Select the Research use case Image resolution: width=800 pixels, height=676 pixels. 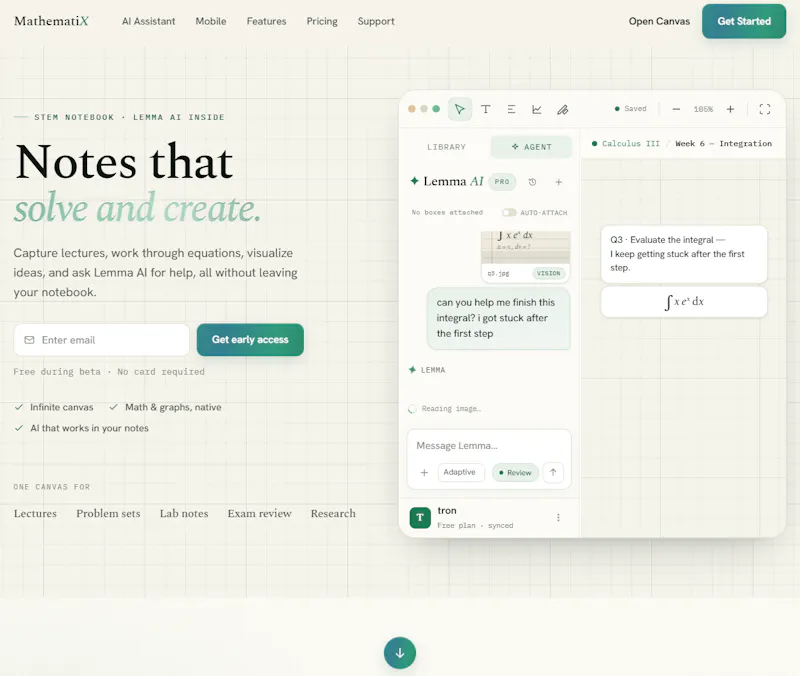333,513
